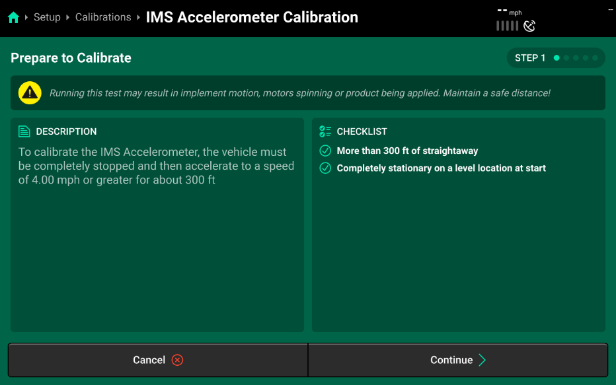Open the Calibrations breadcrumb
The height and width of the screenshot is (385, 616).
tap(103, 17)
